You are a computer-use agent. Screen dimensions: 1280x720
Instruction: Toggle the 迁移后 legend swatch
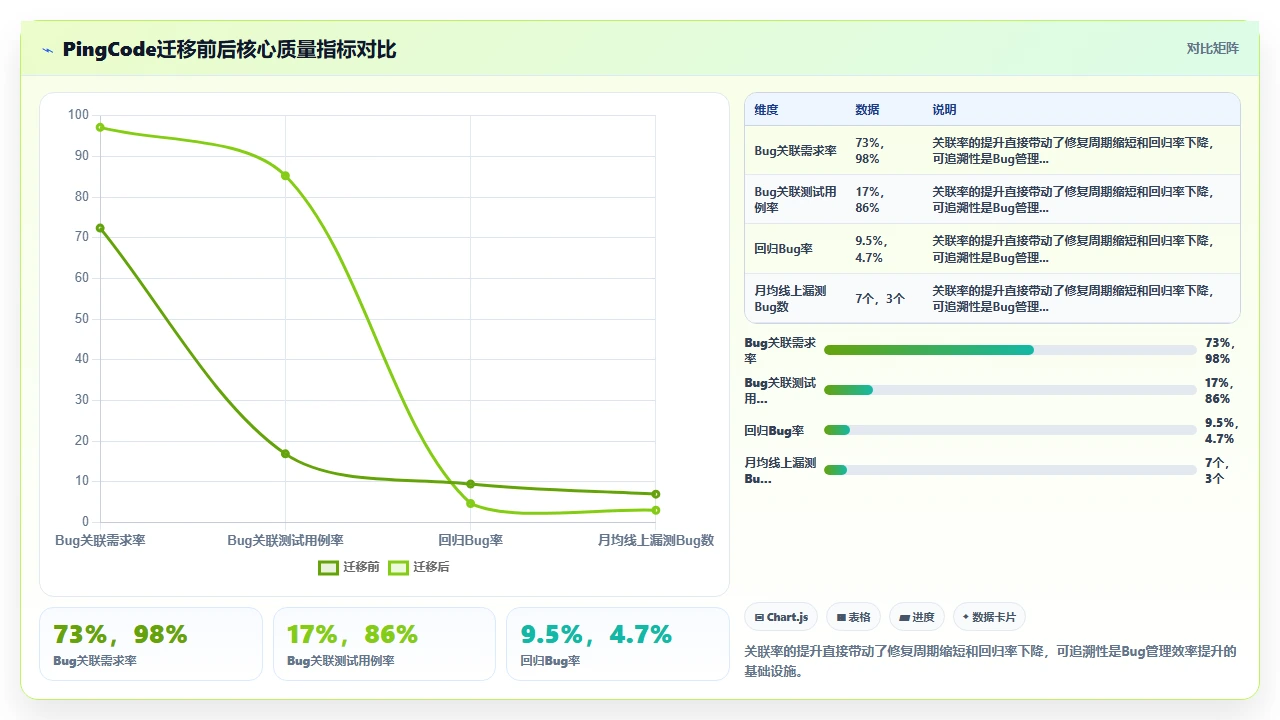(398, 567)
